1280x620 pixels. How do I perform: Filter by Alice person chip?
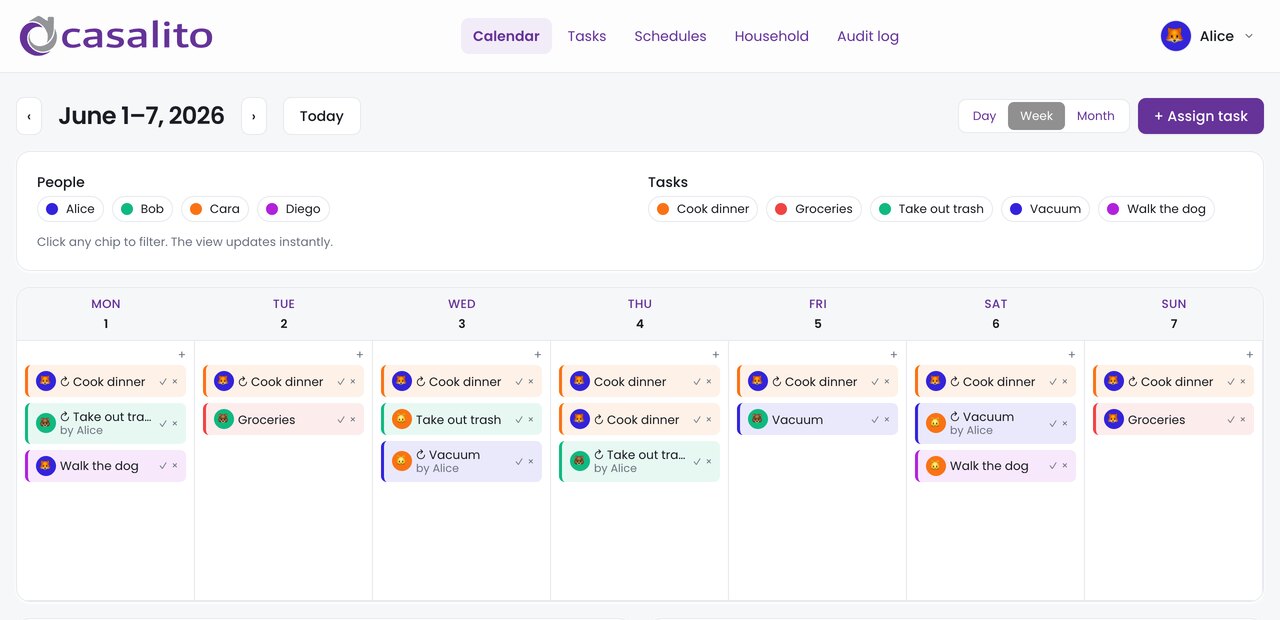(70, 209)
